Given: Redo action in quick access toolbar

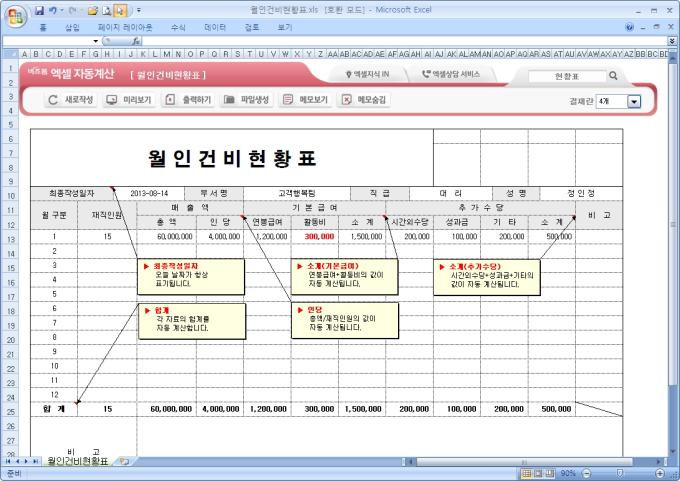Looking at the screenshot, I should click(72, 10).
